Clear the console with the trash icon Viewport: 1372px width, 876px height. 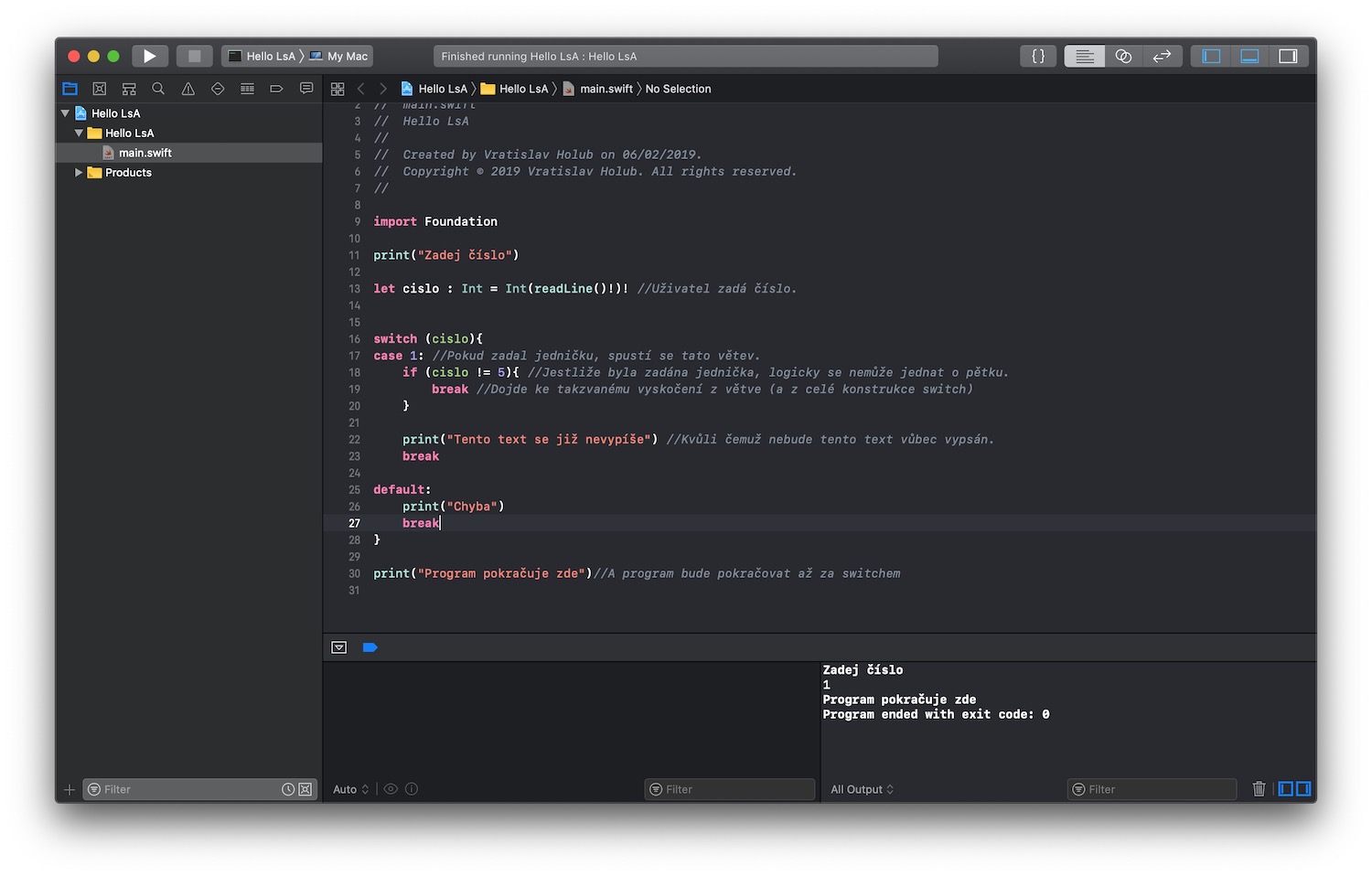[1259, 789]
